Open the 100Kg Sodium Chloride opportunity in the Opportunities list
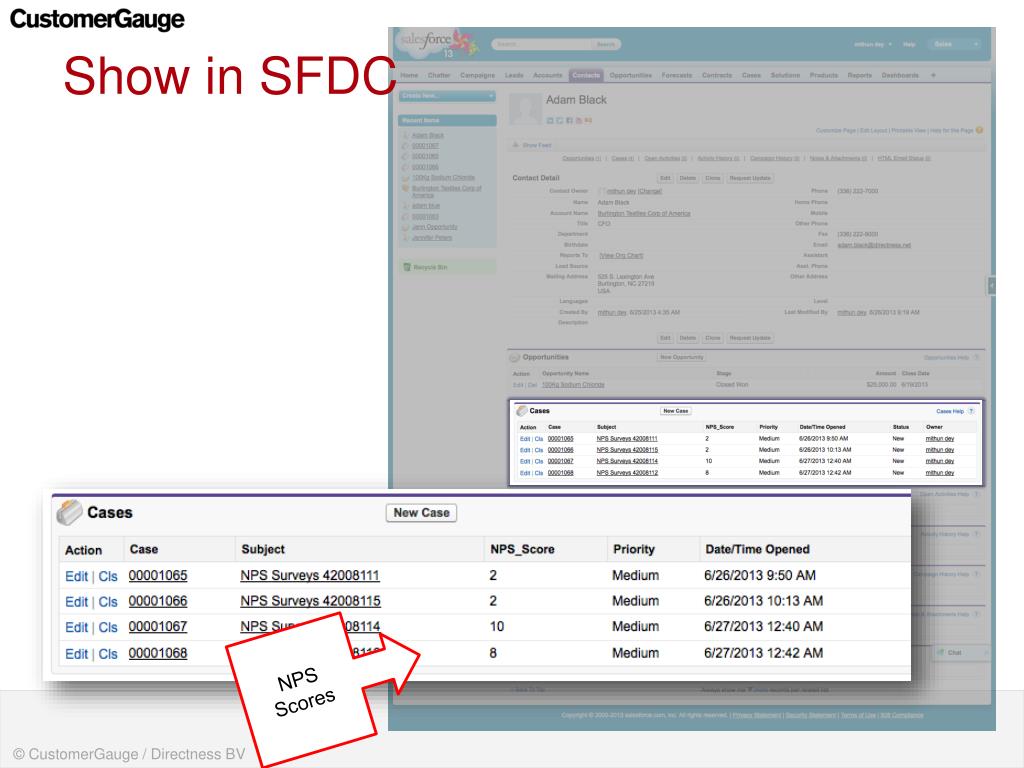The width and height of the screenshot is (1024, 768). tap(573, 385)
